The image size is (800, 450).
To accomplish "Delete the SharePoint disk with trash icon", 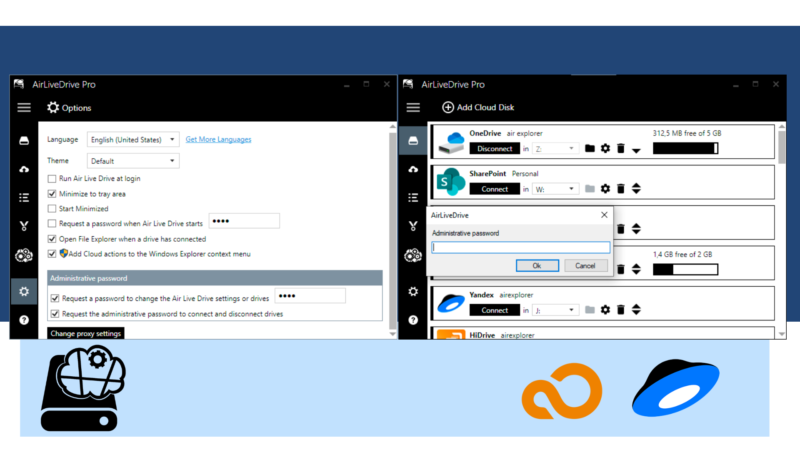I will click(621, 189).
